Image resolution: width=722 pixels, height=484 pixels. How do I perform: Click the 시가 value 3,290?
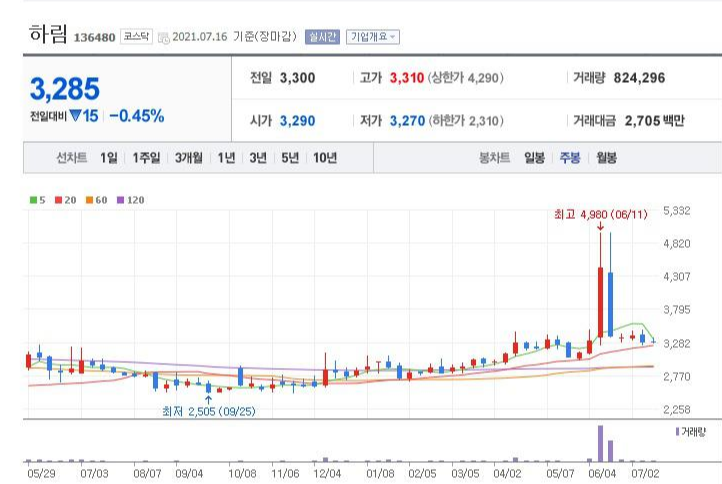[297, 121]
